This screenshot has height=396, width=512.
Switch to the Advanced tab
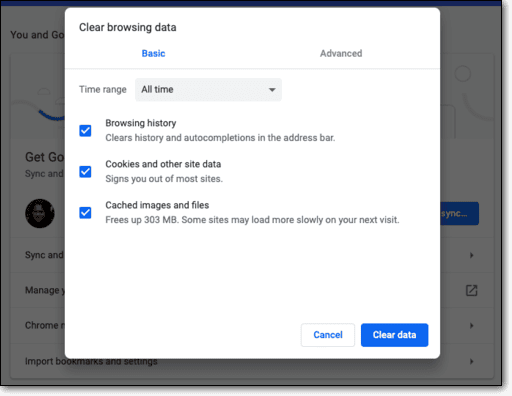[x=341, y=53]
